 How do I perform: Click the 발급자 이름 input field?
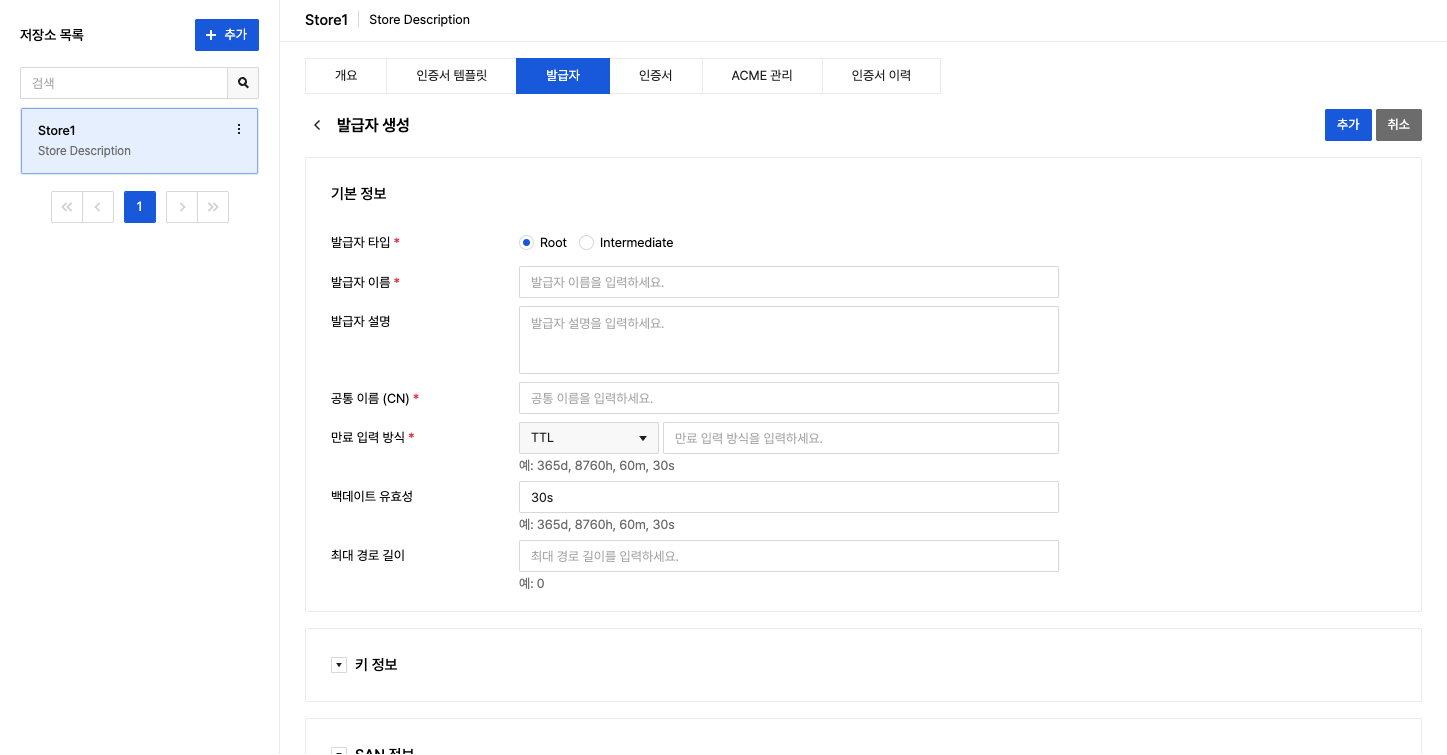(x=788, y=282)
